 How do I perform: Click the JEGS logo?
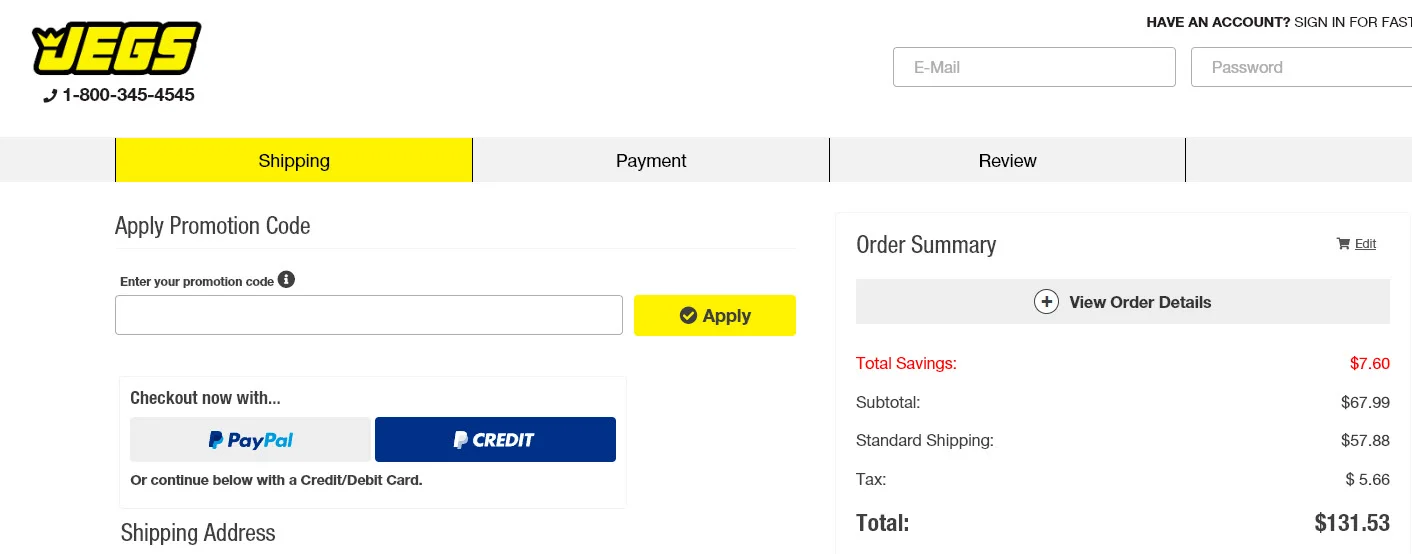point(117,49)
